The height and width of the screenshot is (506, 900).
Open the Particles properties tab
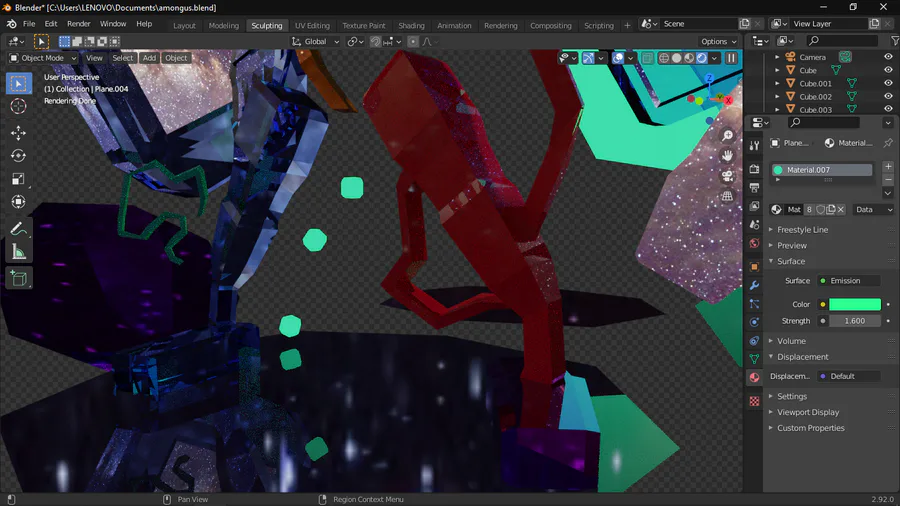[x=754, y=303]
